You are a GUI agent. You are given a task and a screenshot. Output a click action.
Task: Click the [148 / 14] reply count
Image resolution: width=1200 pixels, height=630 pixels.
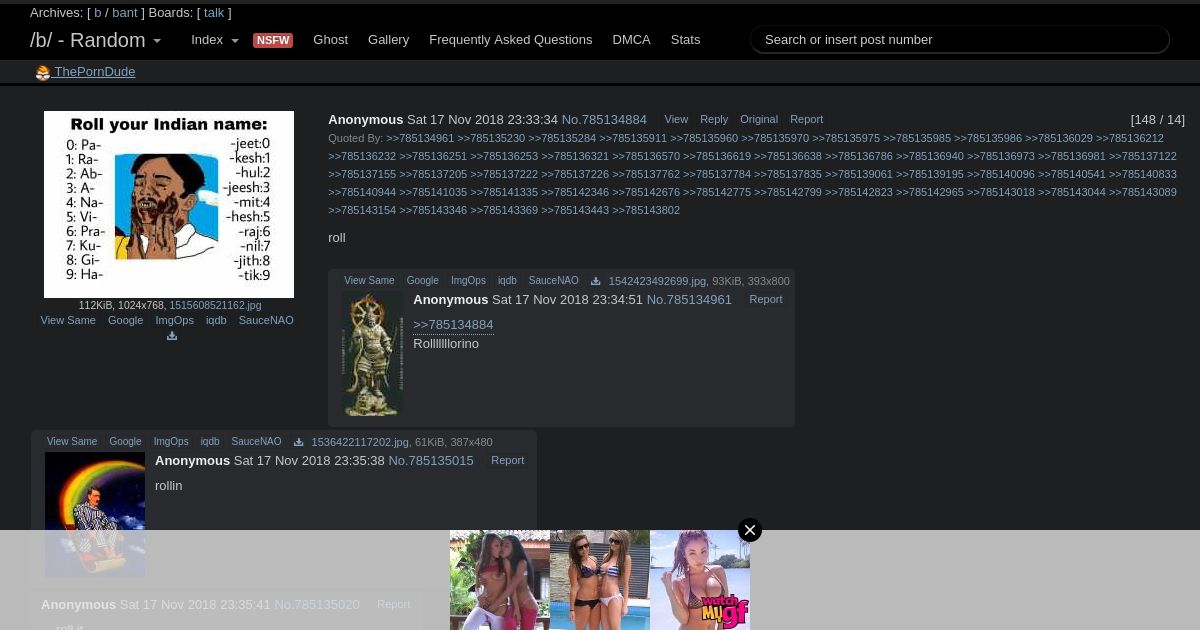click(x=1158, y=120)
